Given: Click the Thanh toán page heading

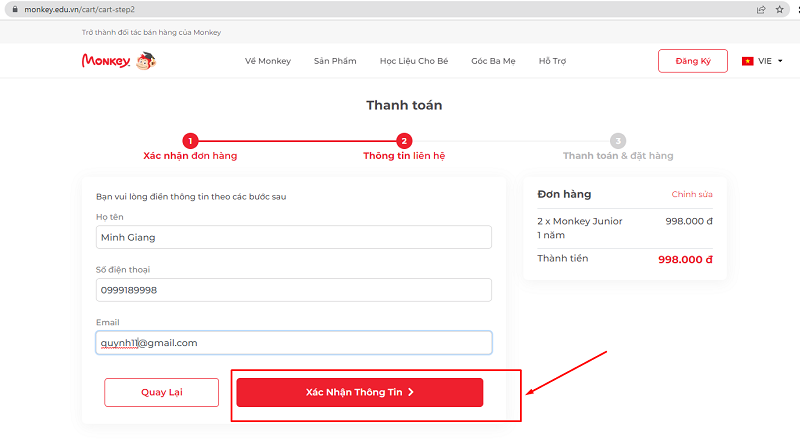Looking at the screenshot, I should (x=404, y=105).
